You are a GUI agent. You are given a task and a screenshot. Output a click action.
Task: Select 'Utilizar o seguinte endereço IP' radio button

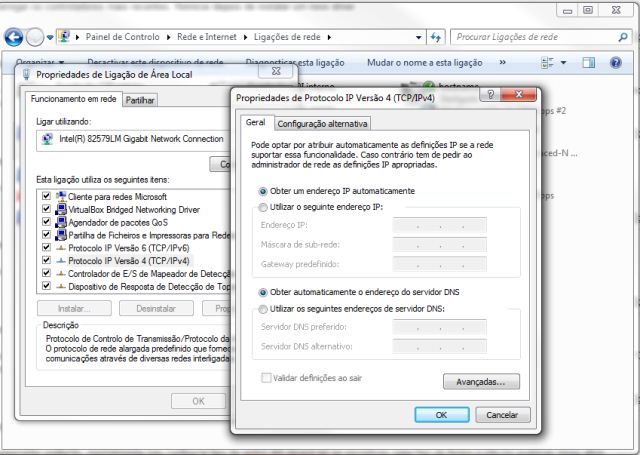[x=263, y=207]
